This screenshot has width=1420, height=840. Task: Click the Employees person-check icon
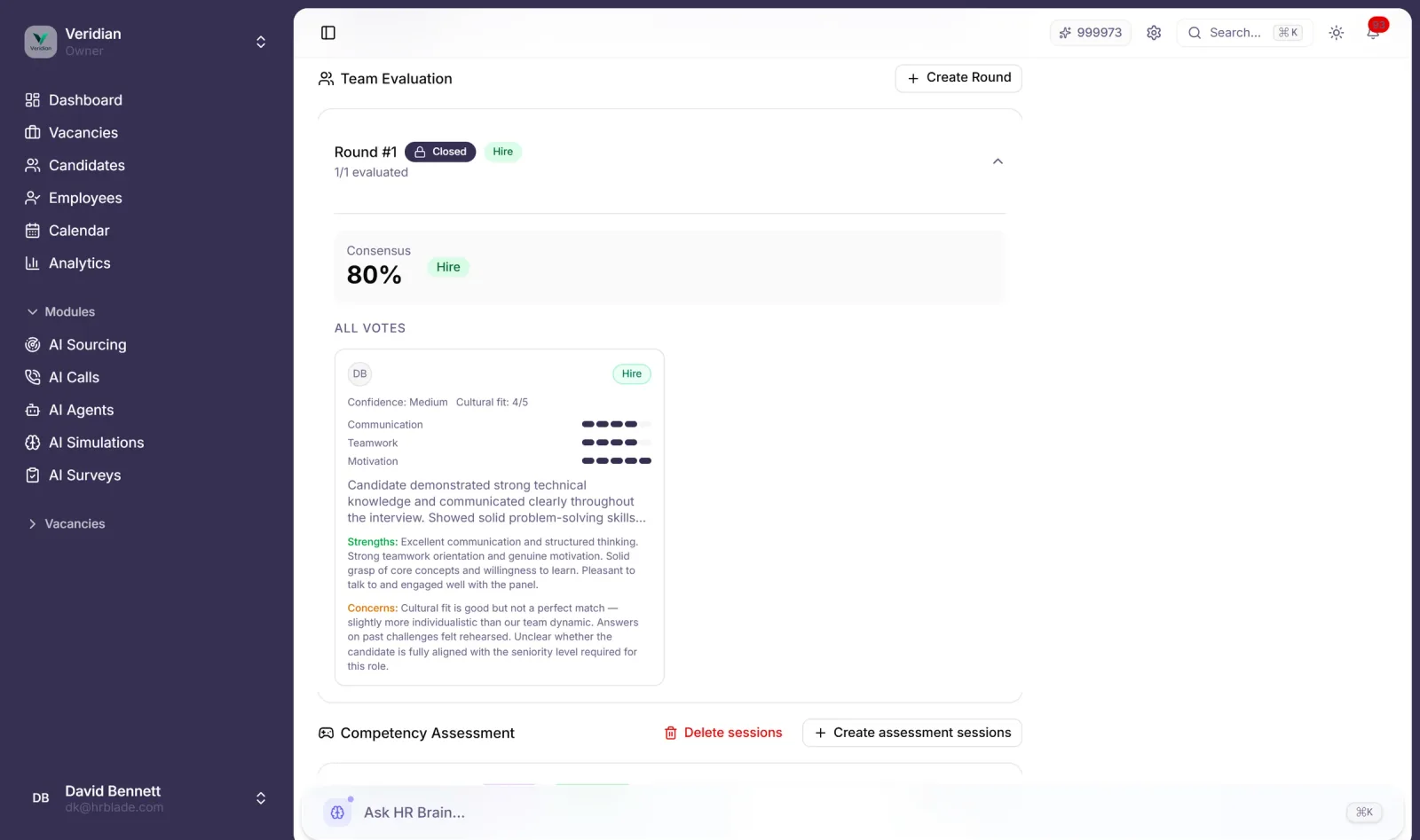tap(33, 198)
